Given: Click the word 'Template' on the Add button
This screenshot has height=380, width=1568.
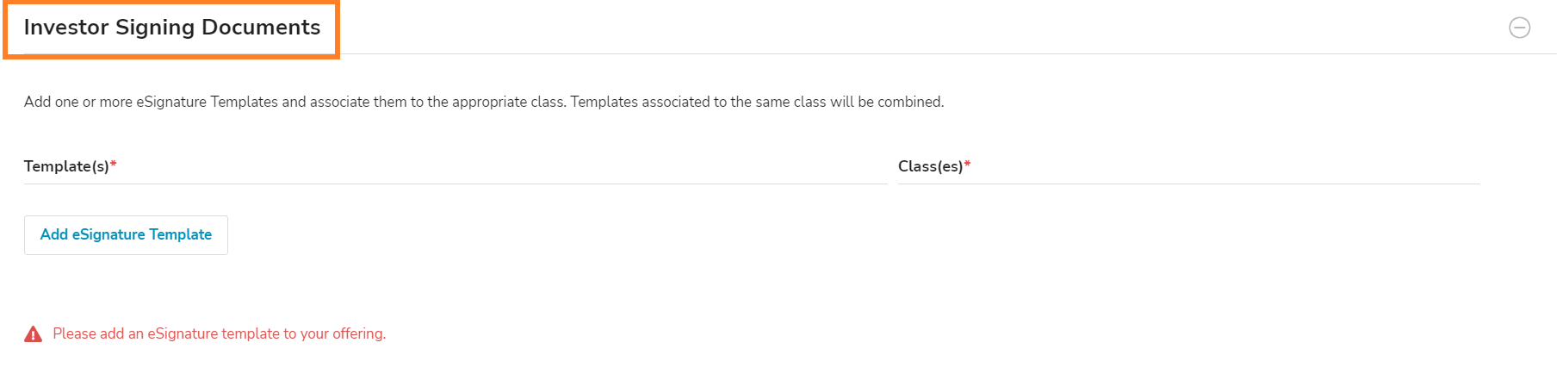Looking at the screenshot, I should pos(181,234).
